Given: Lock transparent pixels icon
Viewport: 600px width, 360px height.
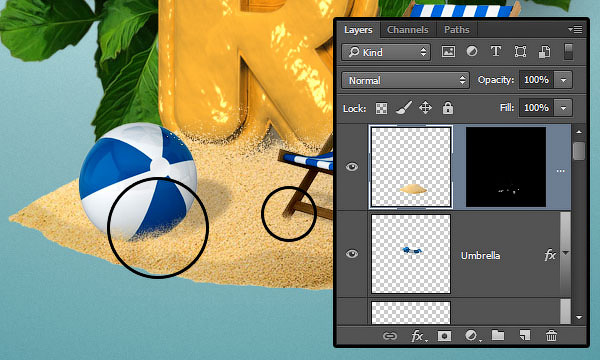Looking at the screenshot, I should (381, 109).
